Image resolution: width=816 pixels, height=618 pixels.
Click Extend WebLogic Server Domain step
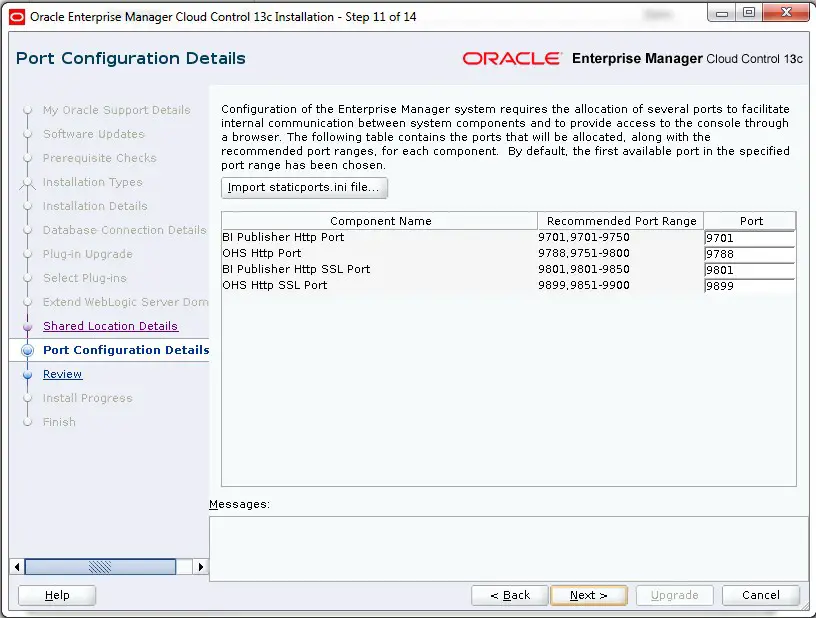[x=125, y=302]
